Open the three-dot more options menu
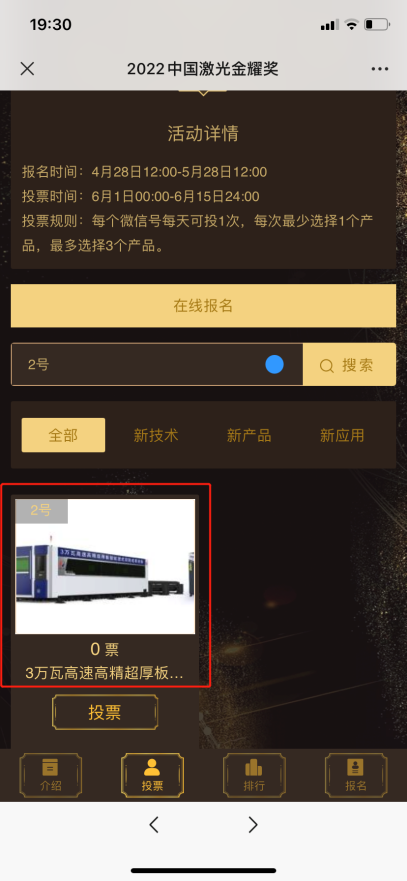 [x=380, y=69]
